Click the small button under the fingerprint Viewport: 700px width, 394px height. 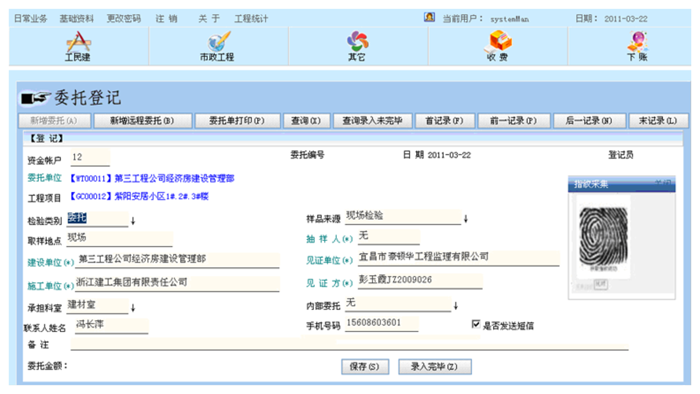tap(600, 284)
